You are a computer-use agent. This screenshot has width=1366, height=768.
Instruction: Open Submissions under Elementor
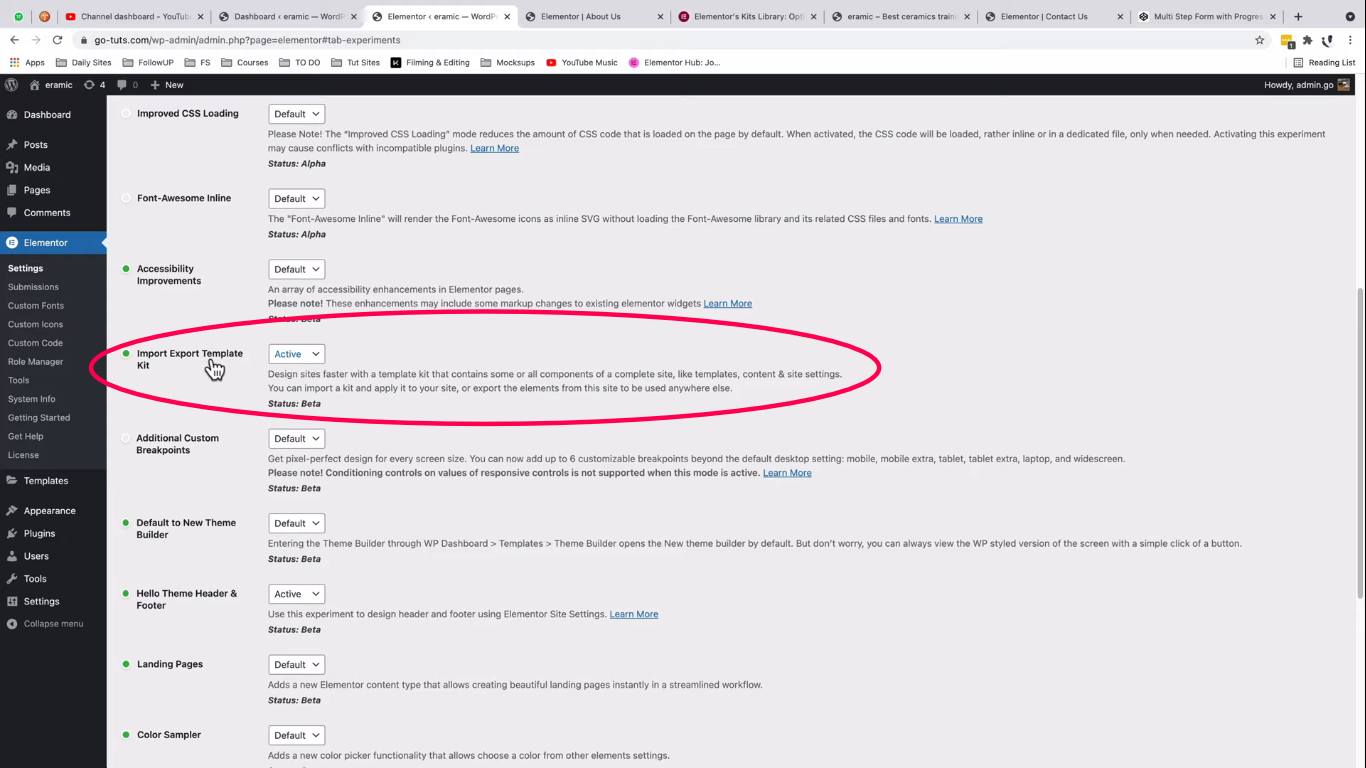(x=33, y=287)
